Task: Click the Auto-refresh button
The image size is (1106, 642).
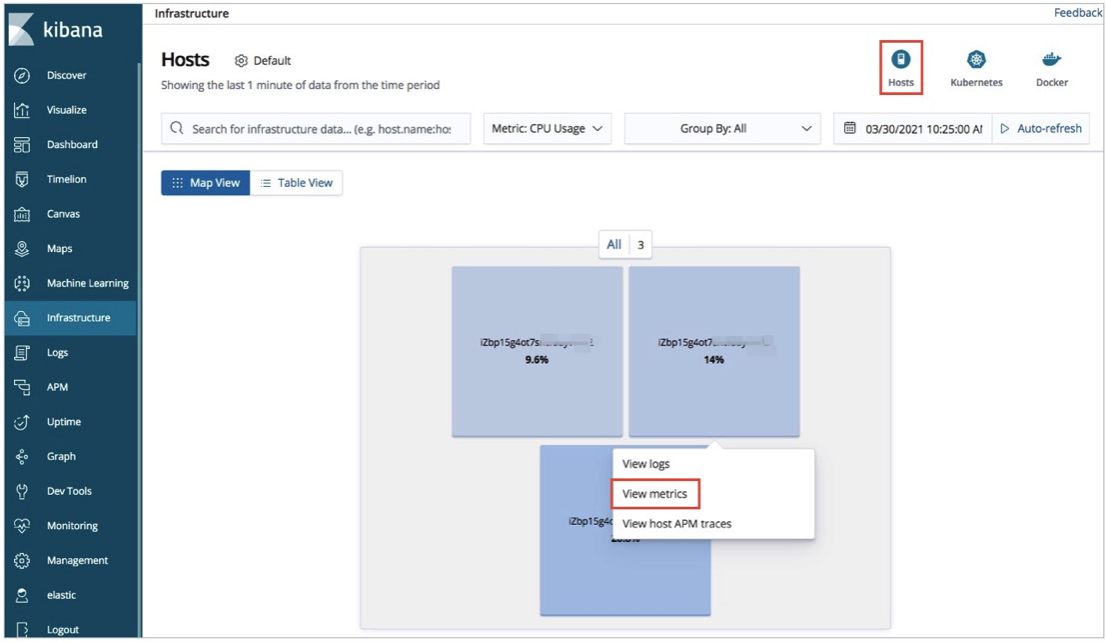Action: coord(1041,128)
